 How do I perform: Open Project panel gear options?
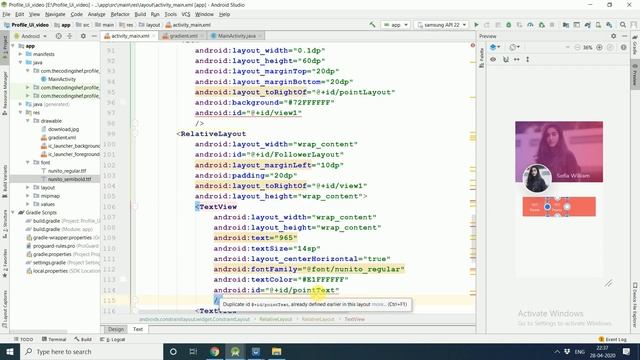click(x=83, y=36)
